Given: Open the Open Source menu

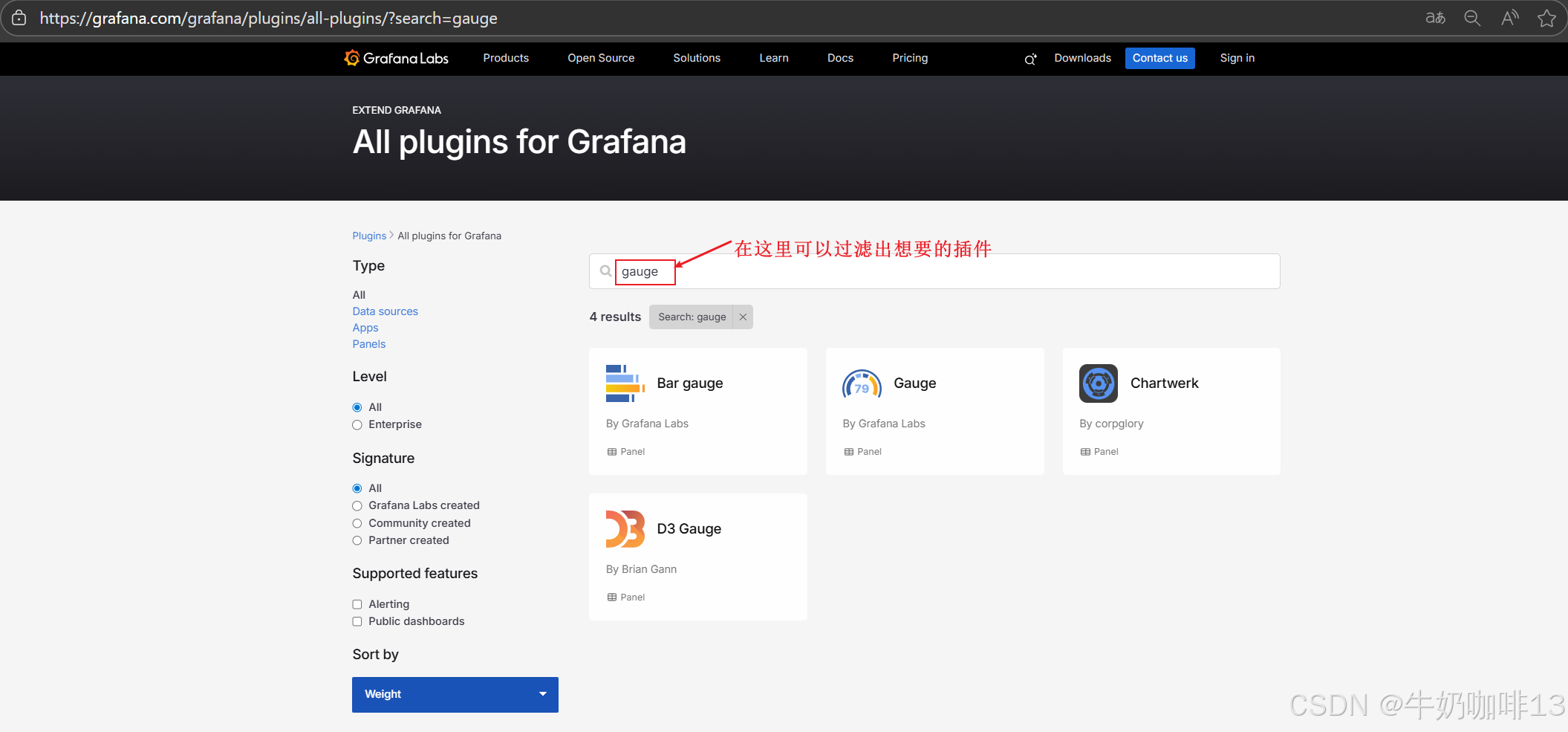Looking at the screenshot, I should (601, 58).
